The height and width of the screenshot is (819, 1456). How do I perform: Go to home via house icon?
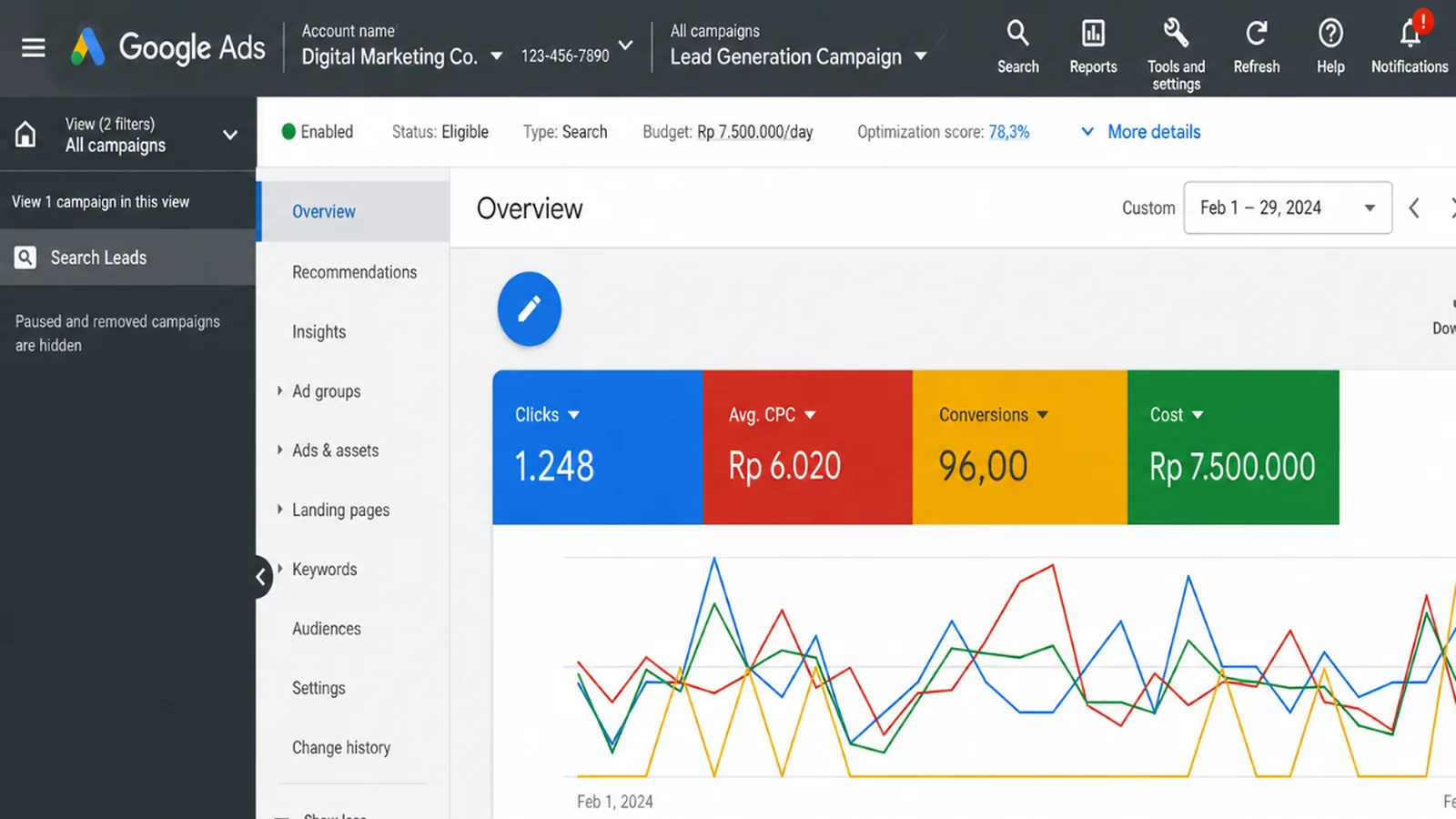click(x=25, y=135)
